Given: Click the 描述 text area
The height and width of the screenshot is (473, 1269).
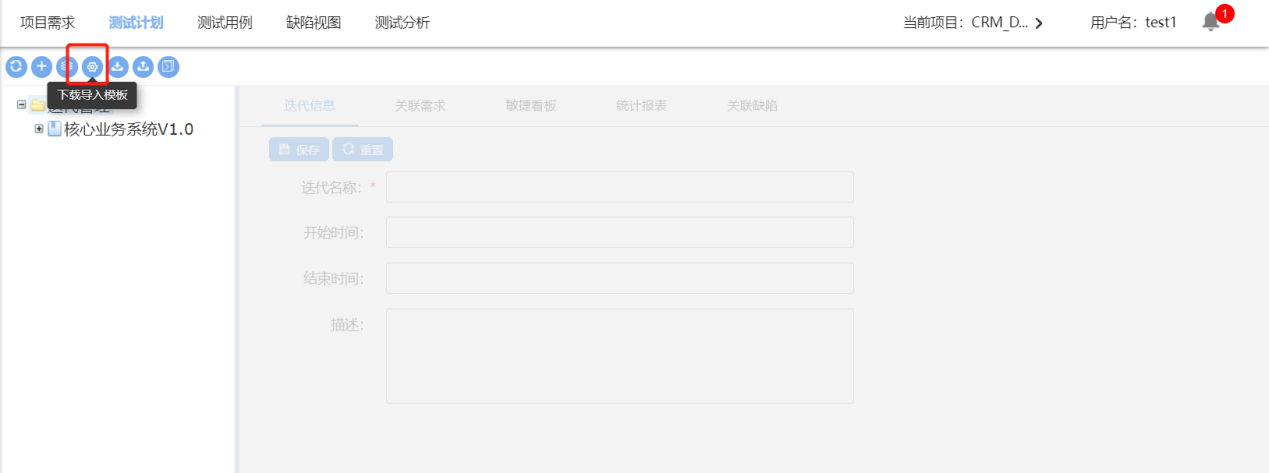Looking at the screenshot, I should [x=620, y=356].
